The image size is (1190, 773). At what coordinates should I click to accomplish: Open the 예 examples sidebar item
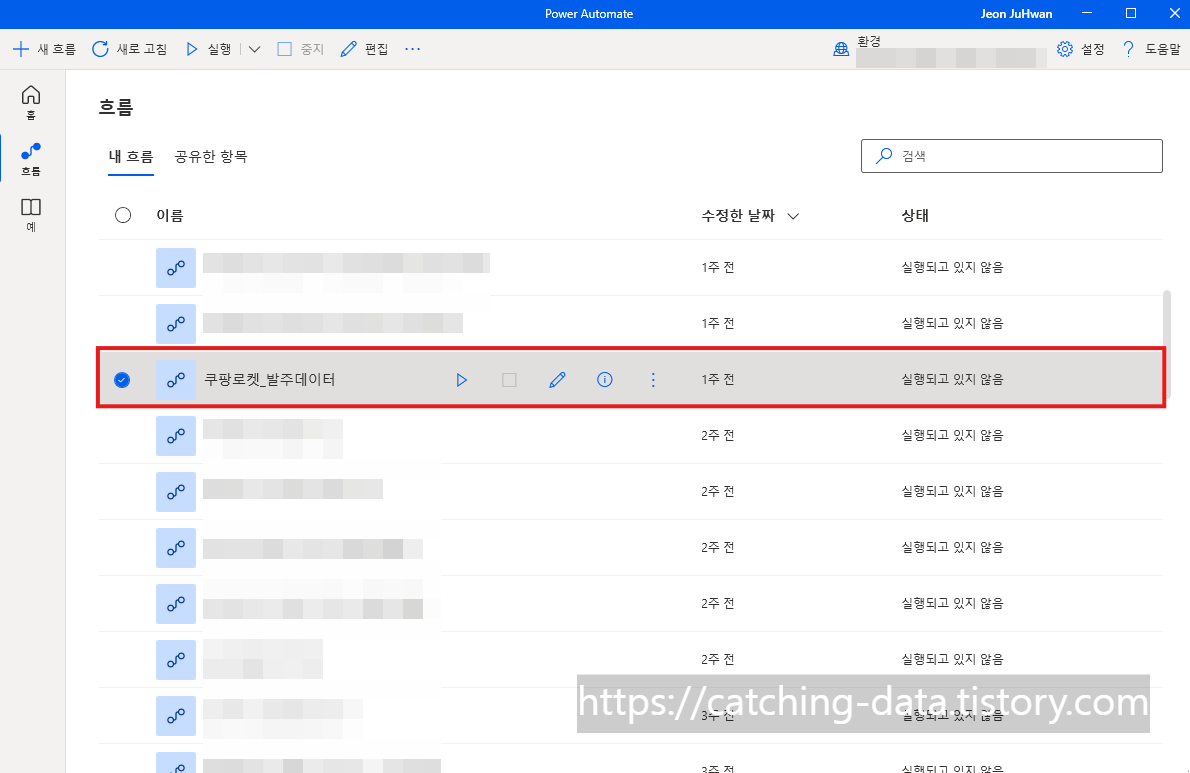31,215
